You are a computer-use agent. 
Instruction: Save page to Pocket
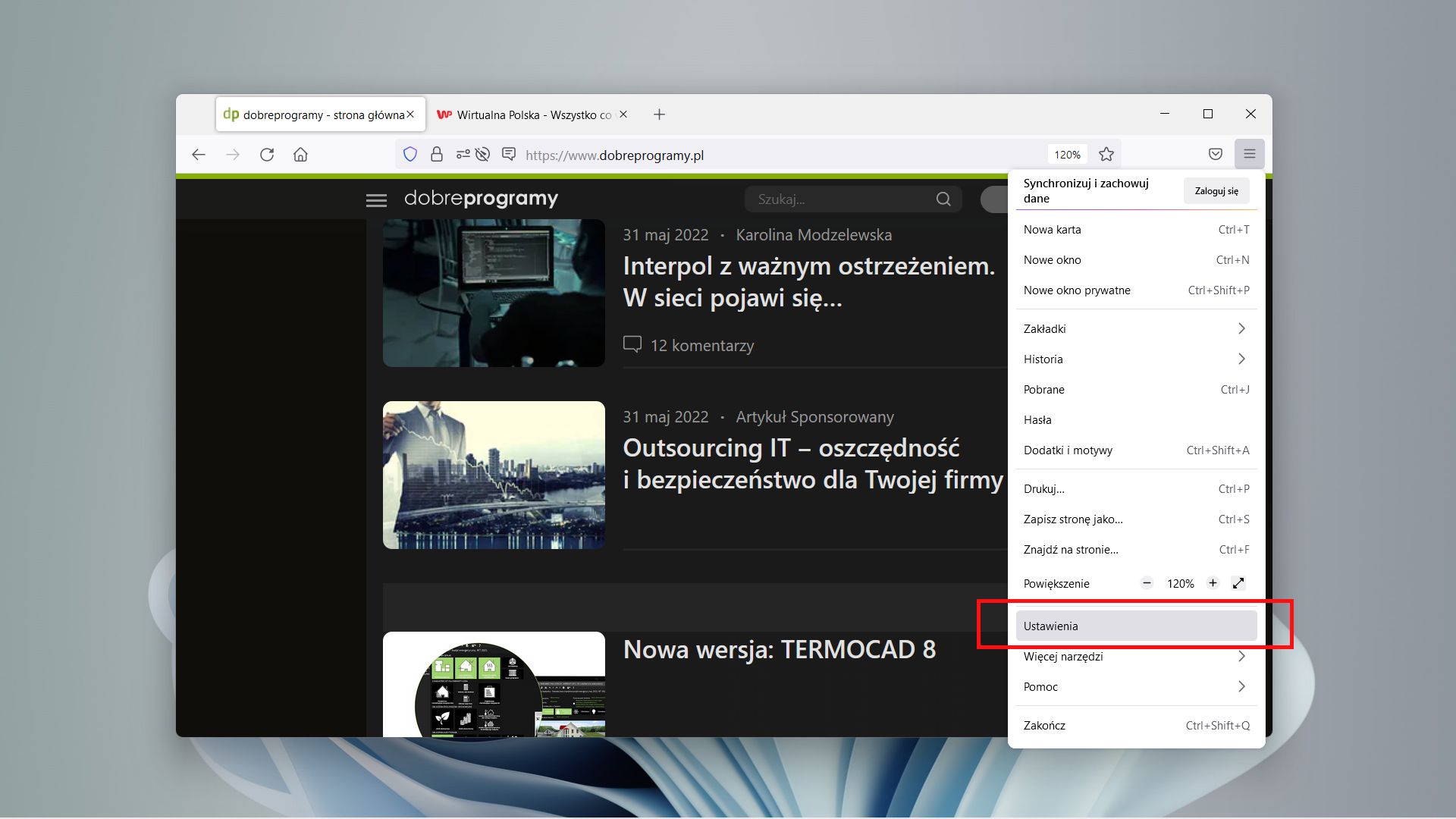[1215, 154]
